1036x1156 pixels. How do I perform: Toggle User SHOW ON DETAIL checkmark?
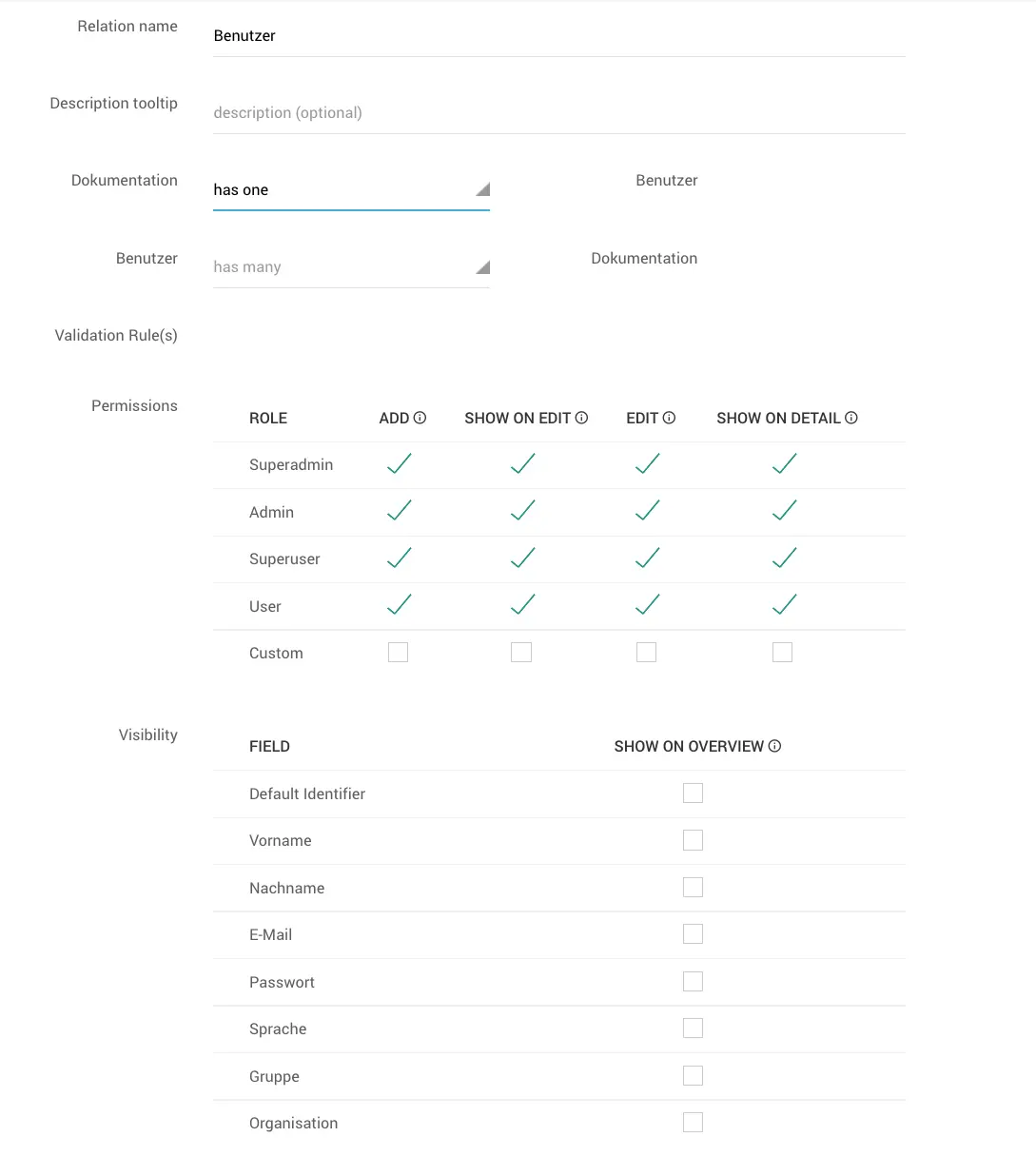click(783, 605)
